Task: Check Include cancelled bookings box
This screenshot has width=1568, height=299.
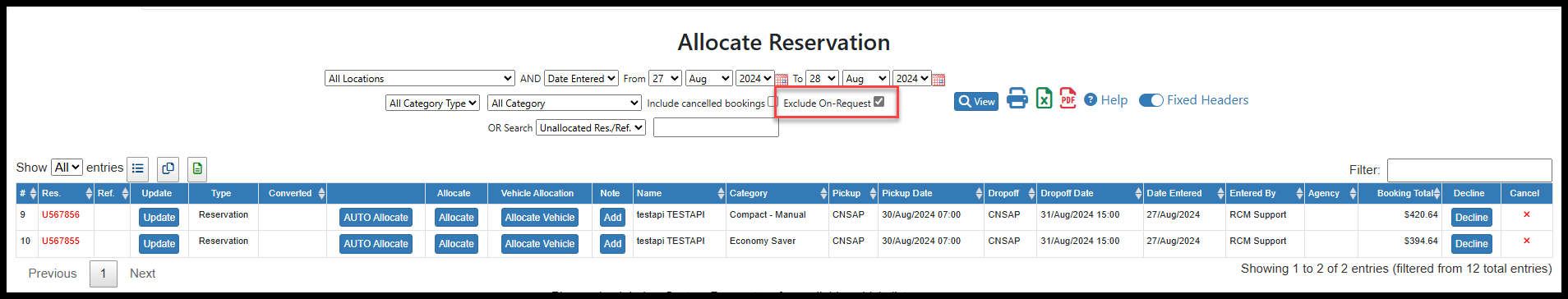Action: 772,102
